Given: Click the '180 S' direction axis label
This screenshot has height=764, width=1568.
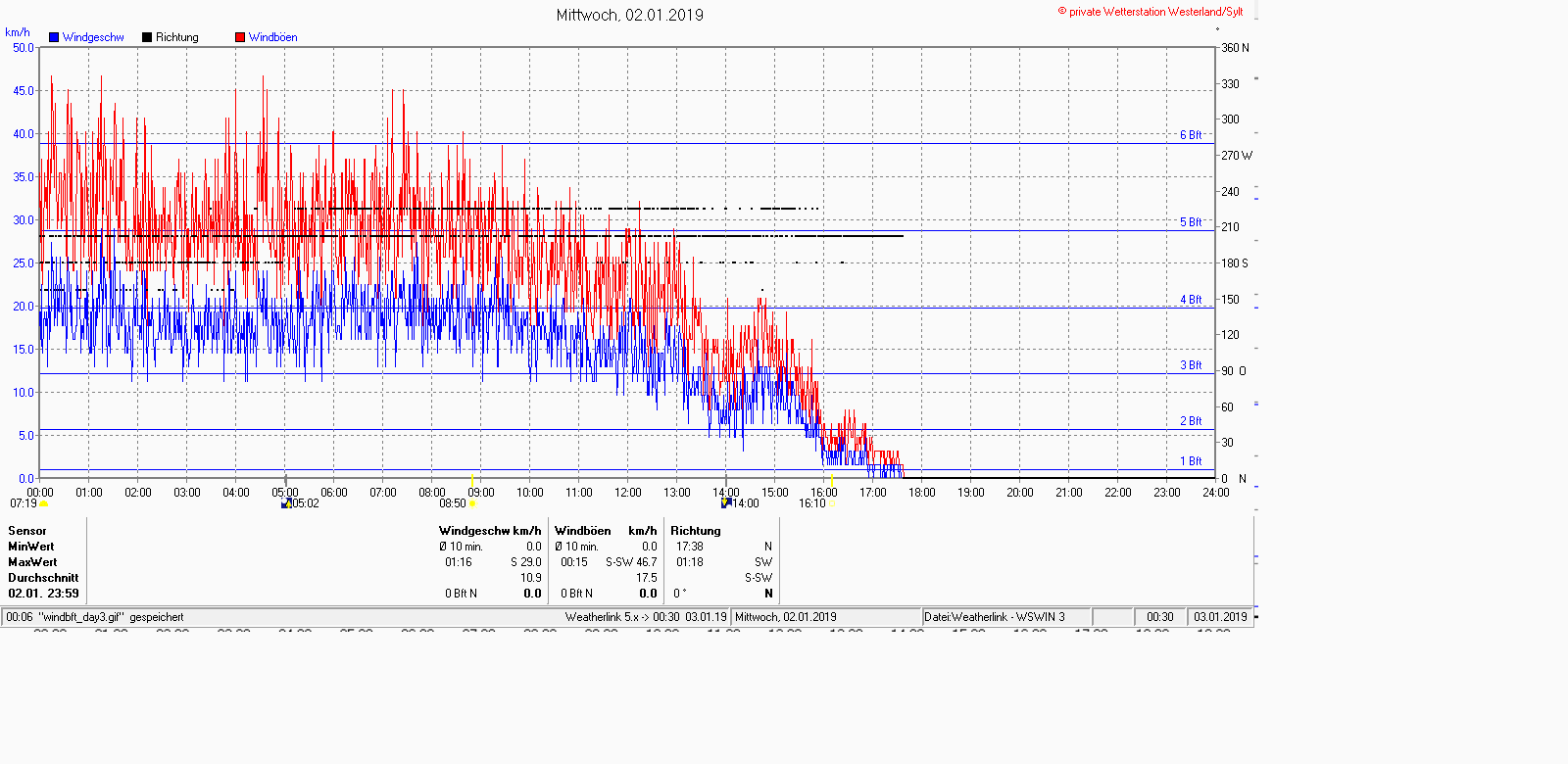Looking at the screenshot, I should (x=1235, y=263).
